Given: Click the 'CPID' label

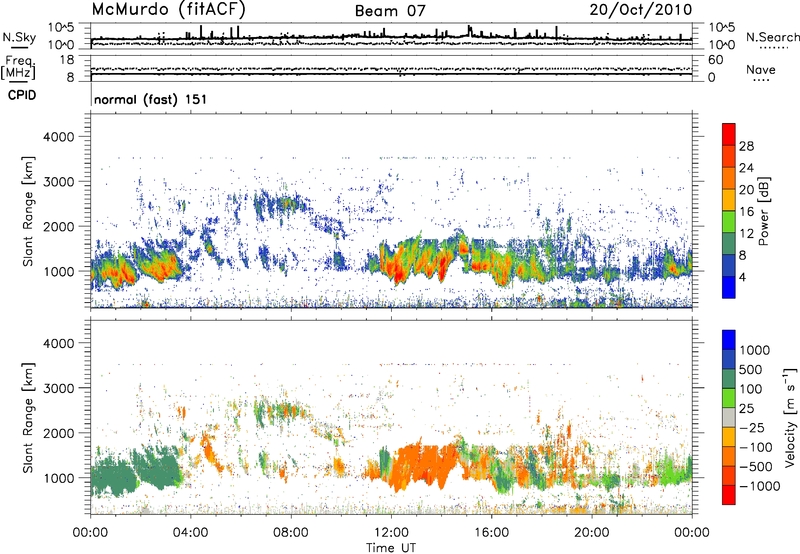Looking at the screenshot, I should click(22, 95).
